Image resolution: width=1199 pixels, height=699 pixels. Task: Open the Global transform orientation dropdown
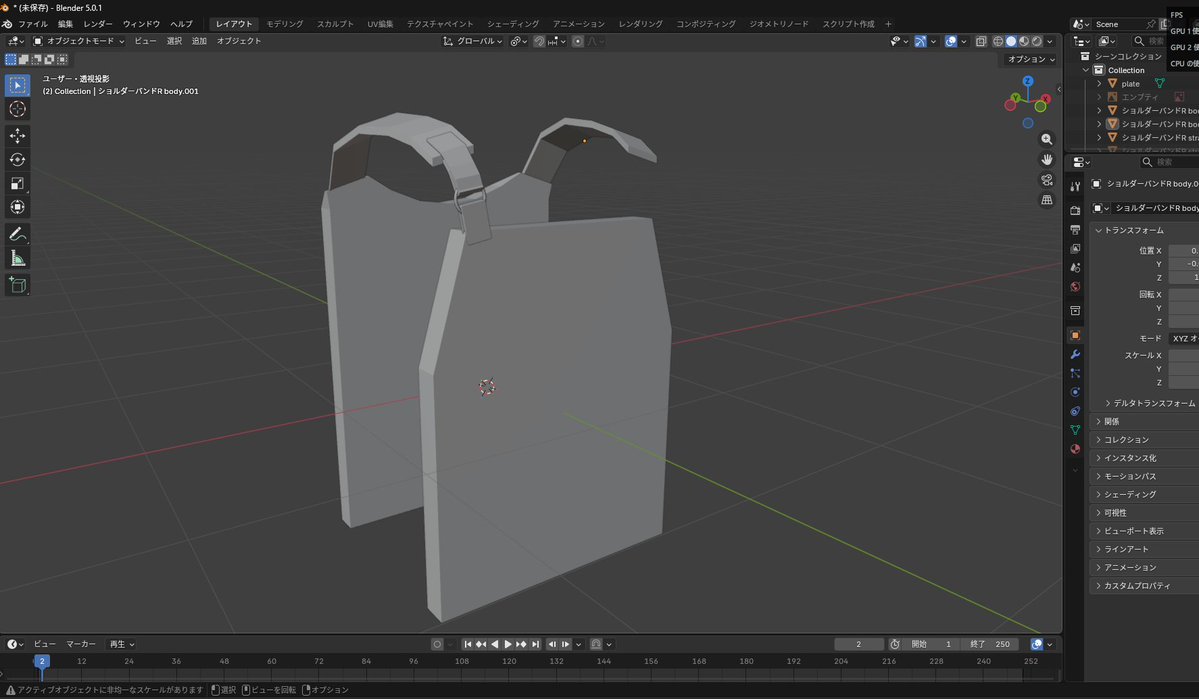pos(473,41)
